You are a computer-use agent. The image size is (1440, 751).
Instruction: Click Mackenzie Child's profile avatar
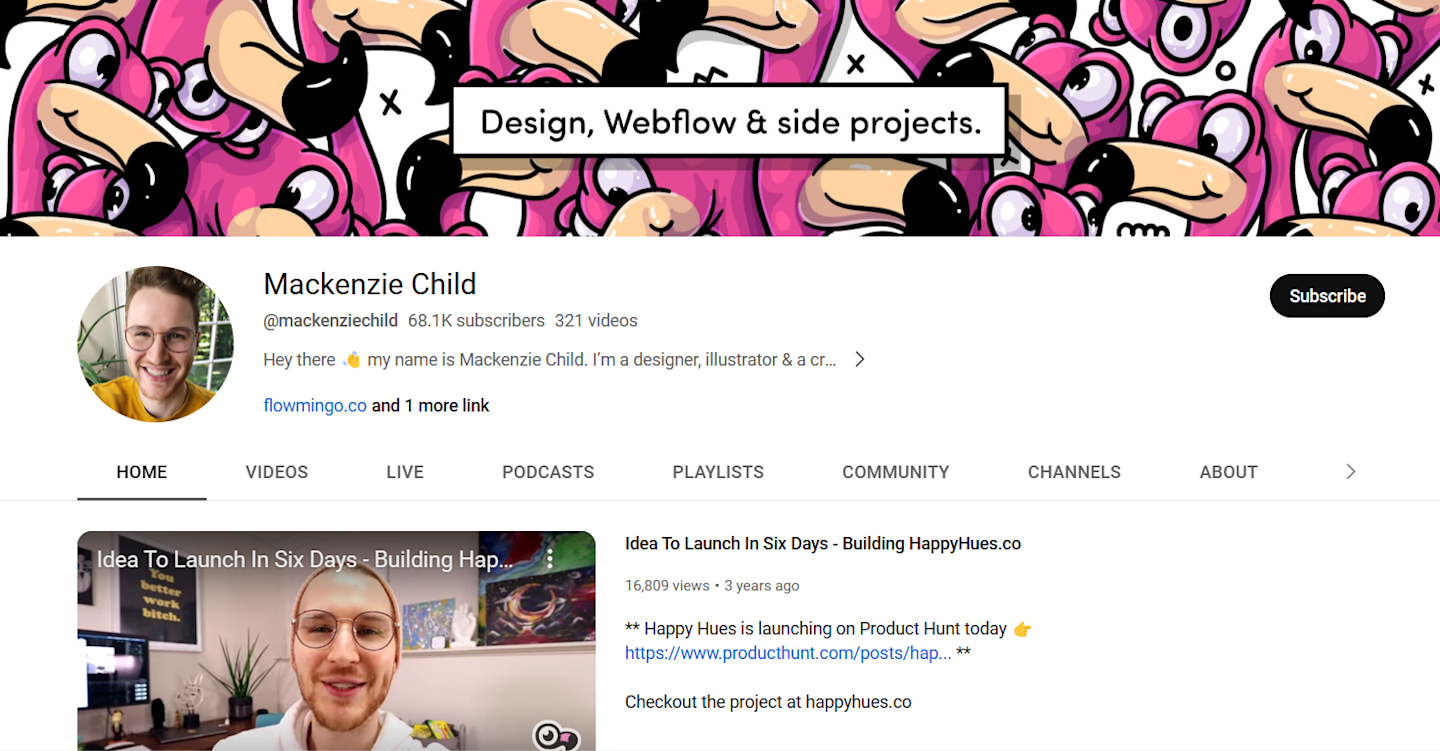coord(156,344)
